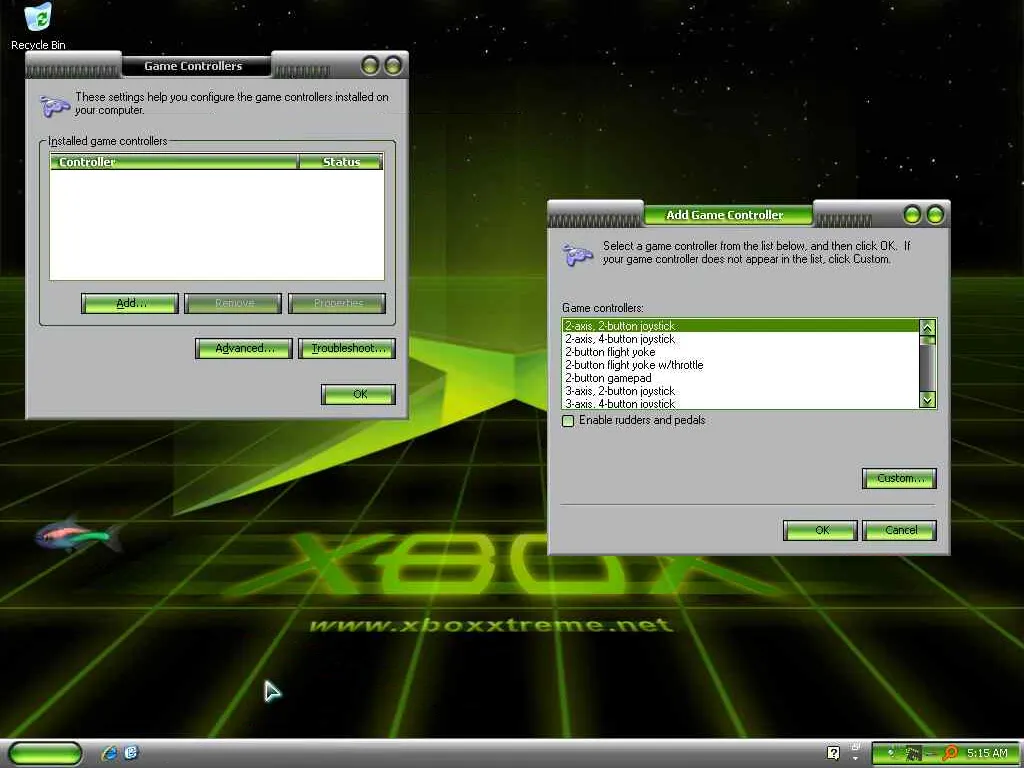Click the dark square tray icon
Image resolution: width=1024 pixels, height=768 pixels.
pos(913,753)
